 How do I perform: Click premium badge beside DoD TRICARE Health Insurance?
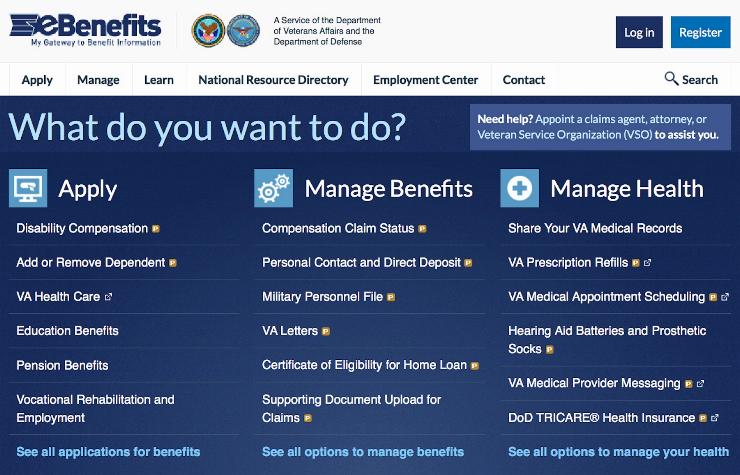coord(703,418)
